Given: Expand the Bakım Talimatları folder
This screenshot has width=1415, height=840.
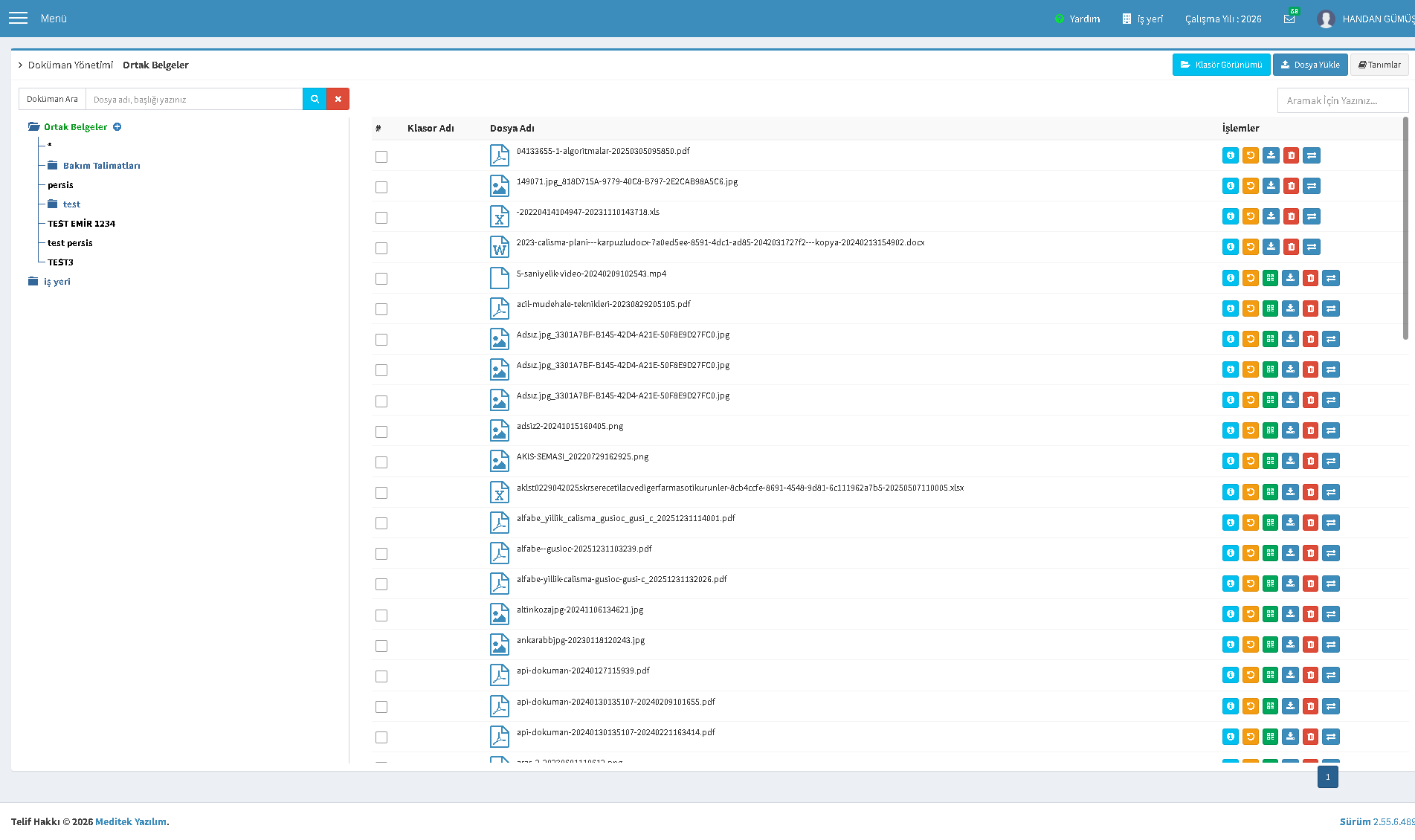Looking at the screenshot, I should pyautogui.click(x=101, y=166).
